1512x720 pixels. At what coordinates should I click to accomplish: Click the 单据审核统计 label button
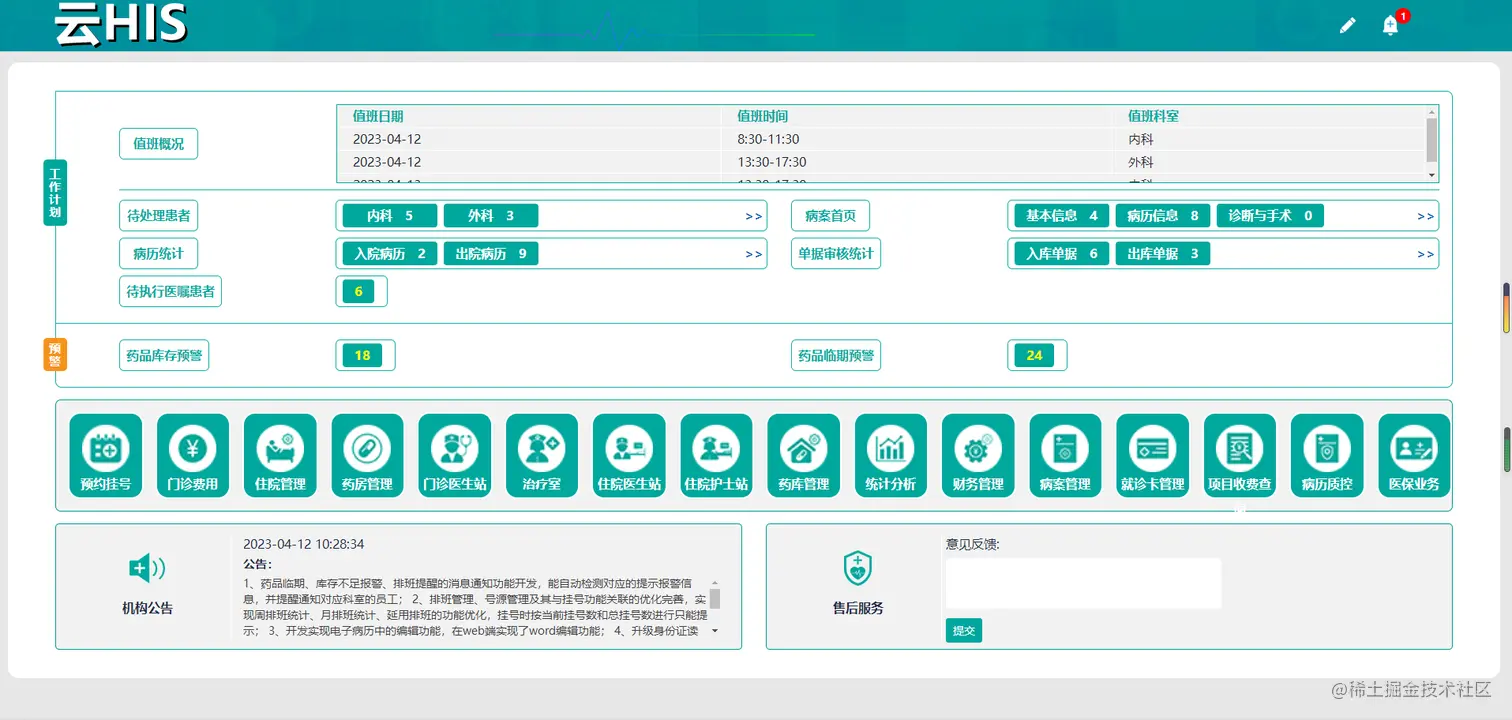click(836, 253)
